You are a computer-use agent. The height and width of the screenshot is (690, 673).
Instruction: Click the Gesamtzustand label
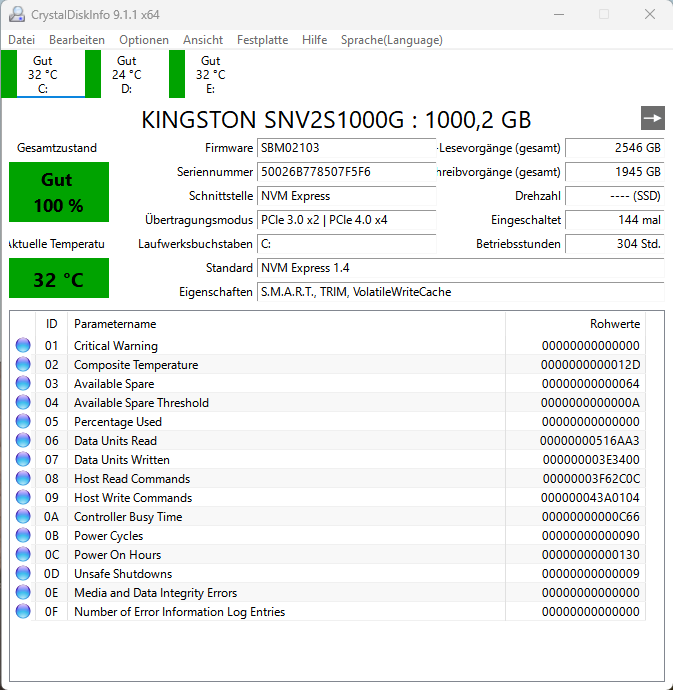[57, 148]
